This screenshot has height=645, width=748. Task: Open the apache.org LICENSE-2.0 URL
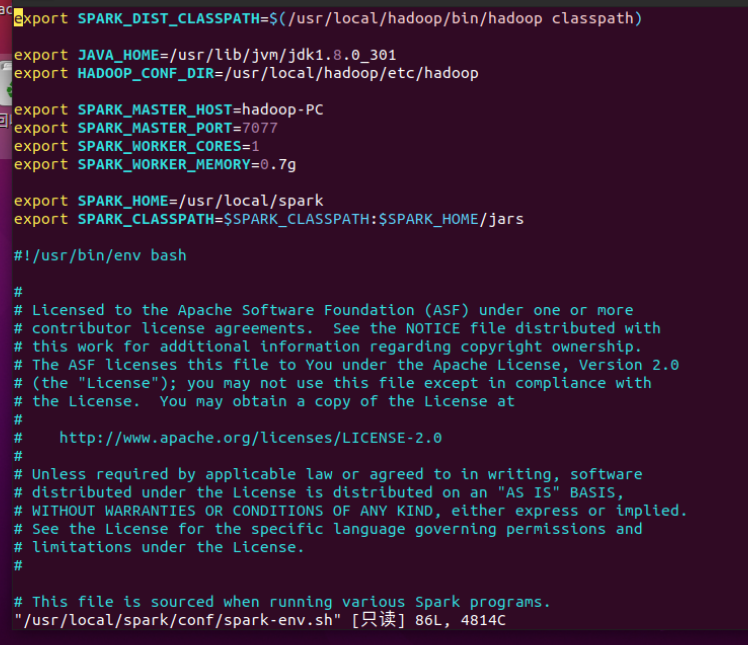(250, 438)
